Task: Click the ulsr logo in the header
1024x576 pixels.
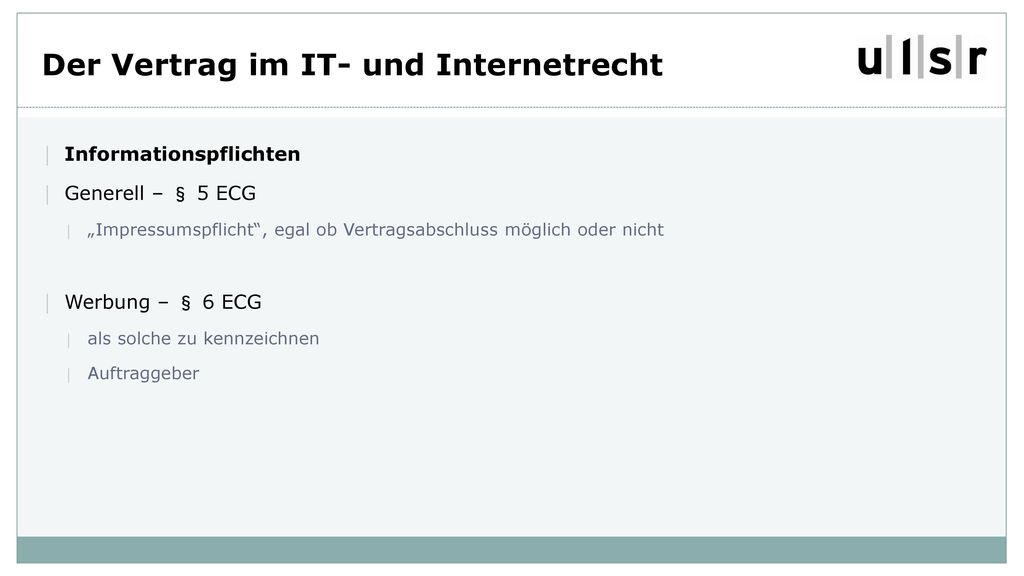Action: [921, 57]
